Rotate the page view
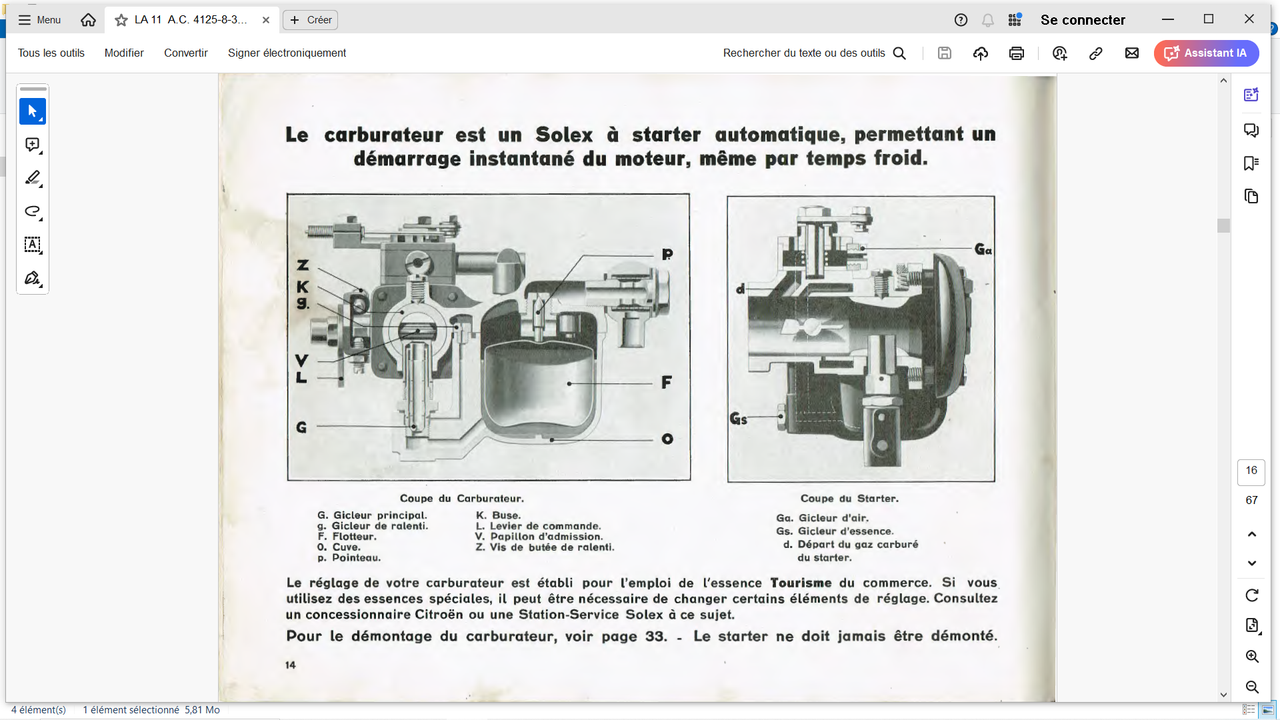The width and height of the screenshot is (1280, 720). (1251, 595)
